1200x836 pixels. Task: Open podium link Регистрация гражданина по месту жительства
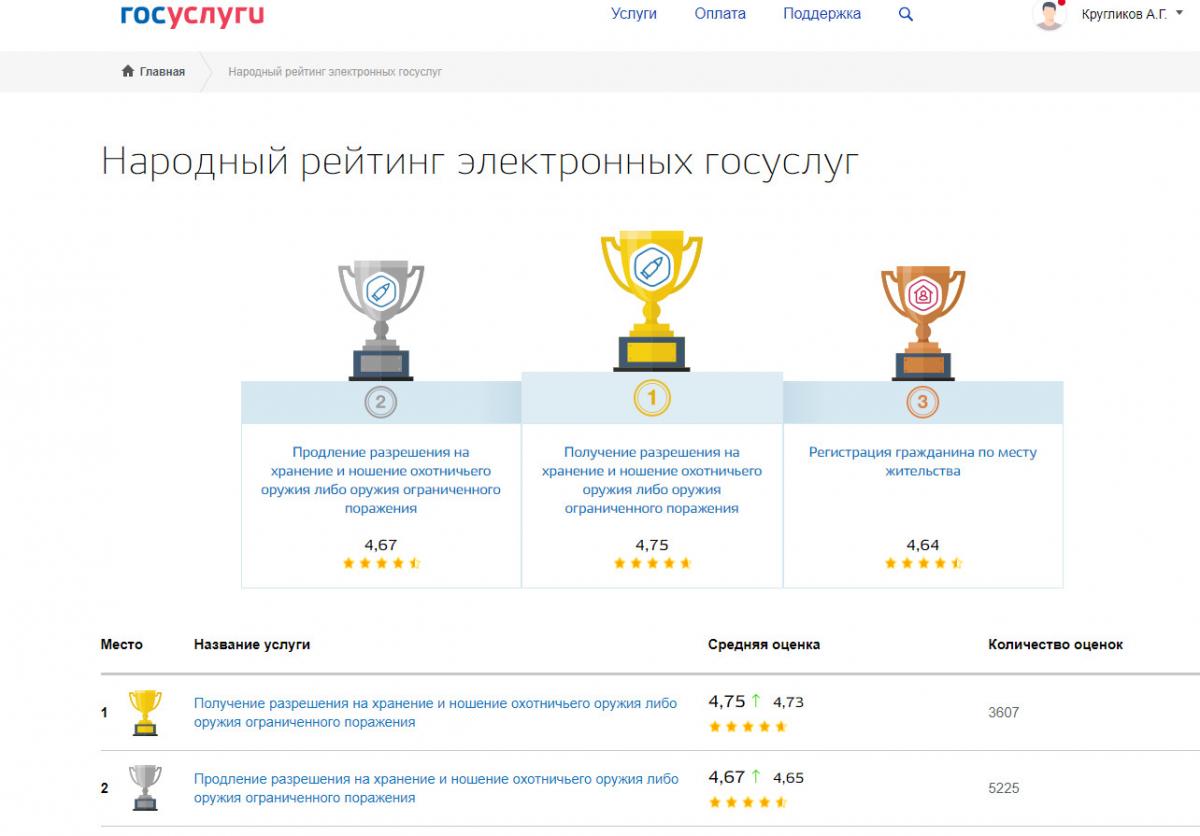click(922, 461)
